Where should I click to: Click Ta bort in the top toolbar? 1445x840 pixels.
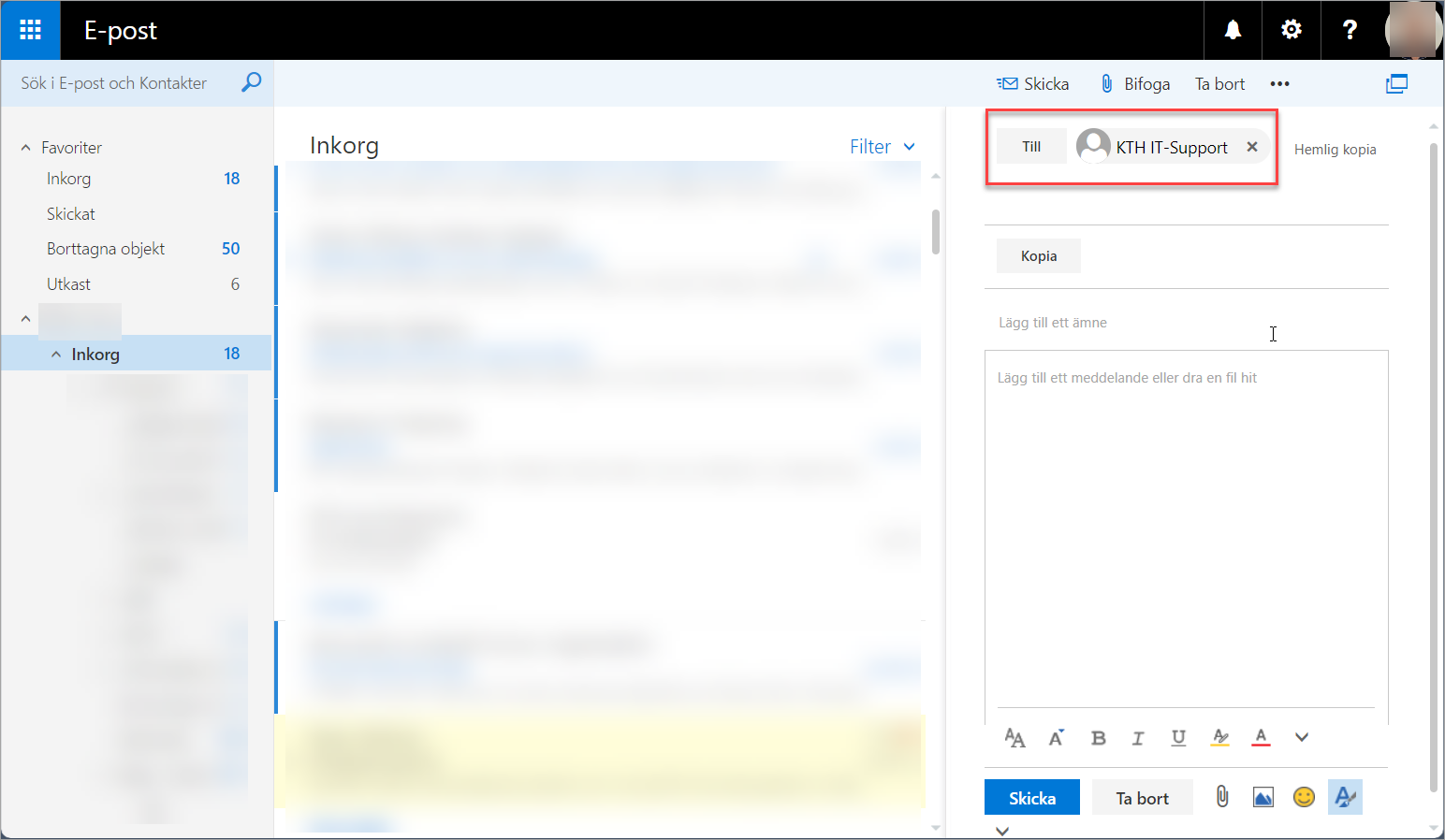pyautogui.click(x=1219, y=84)
